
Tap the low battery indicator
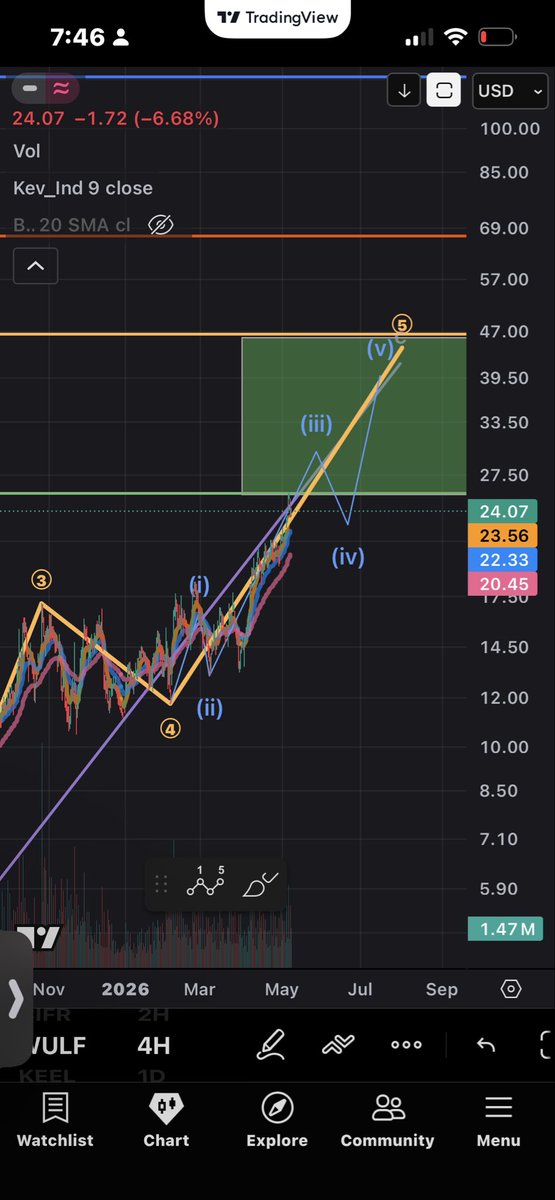496,38
